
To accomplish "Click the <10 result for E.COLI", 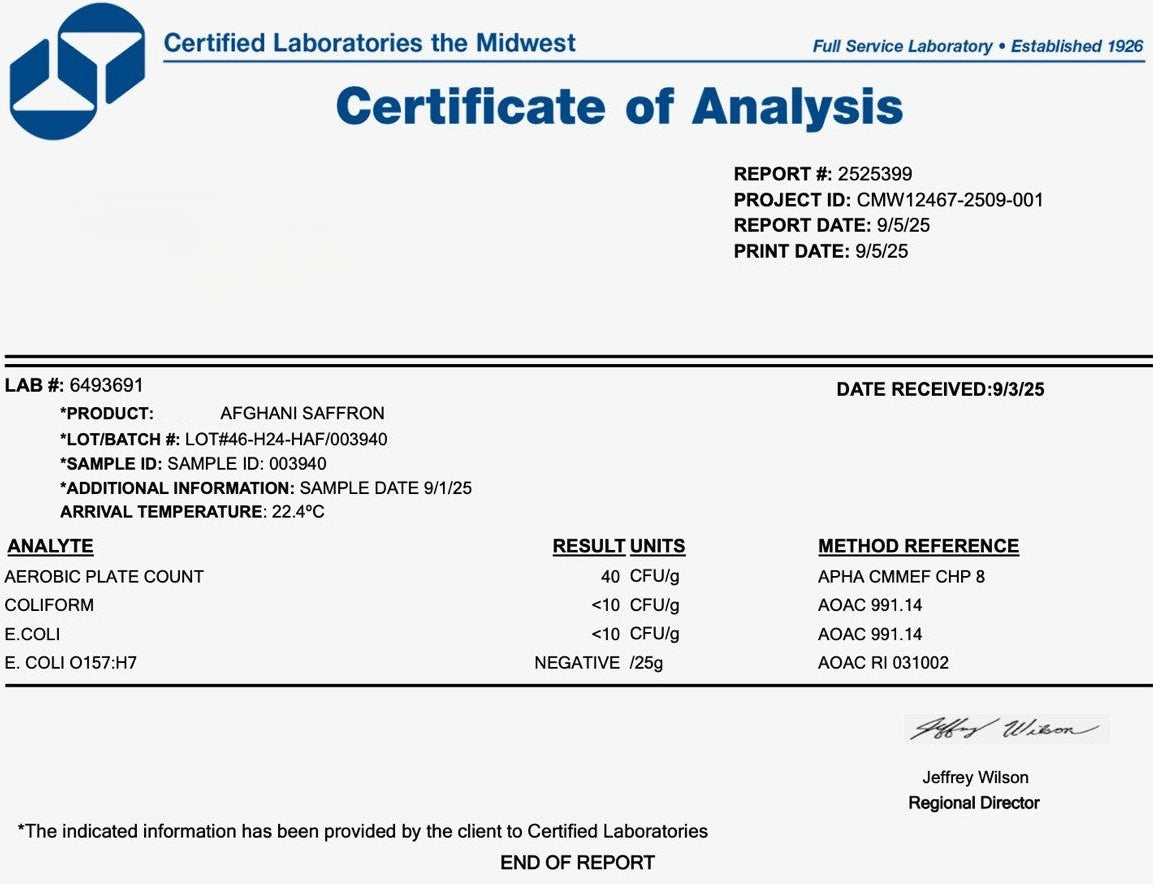I will pyautogui.click(x=606, y=634).
